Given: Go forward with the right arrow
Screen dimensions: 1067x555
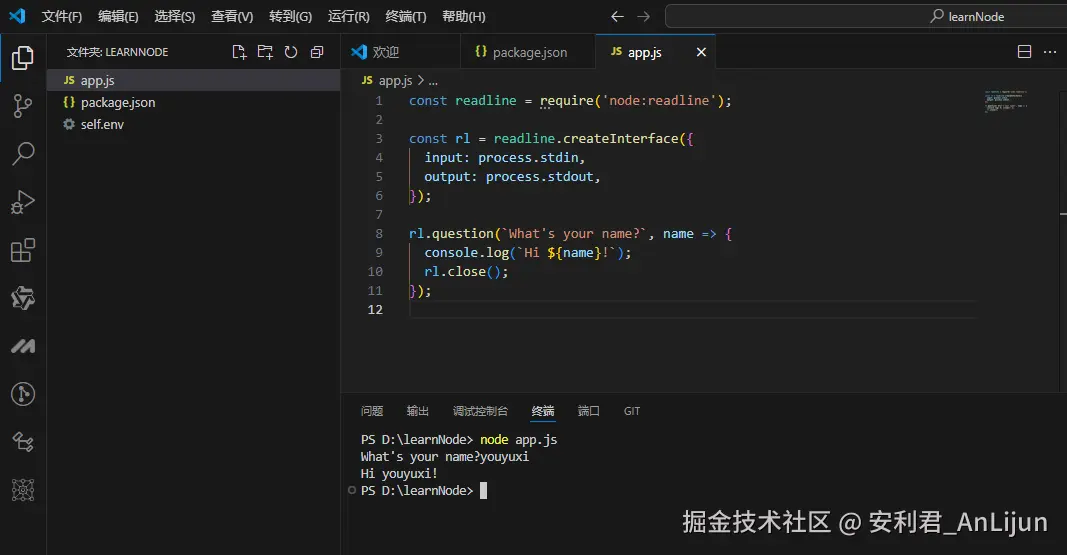Looking at the screenshot, I should 643,16.
